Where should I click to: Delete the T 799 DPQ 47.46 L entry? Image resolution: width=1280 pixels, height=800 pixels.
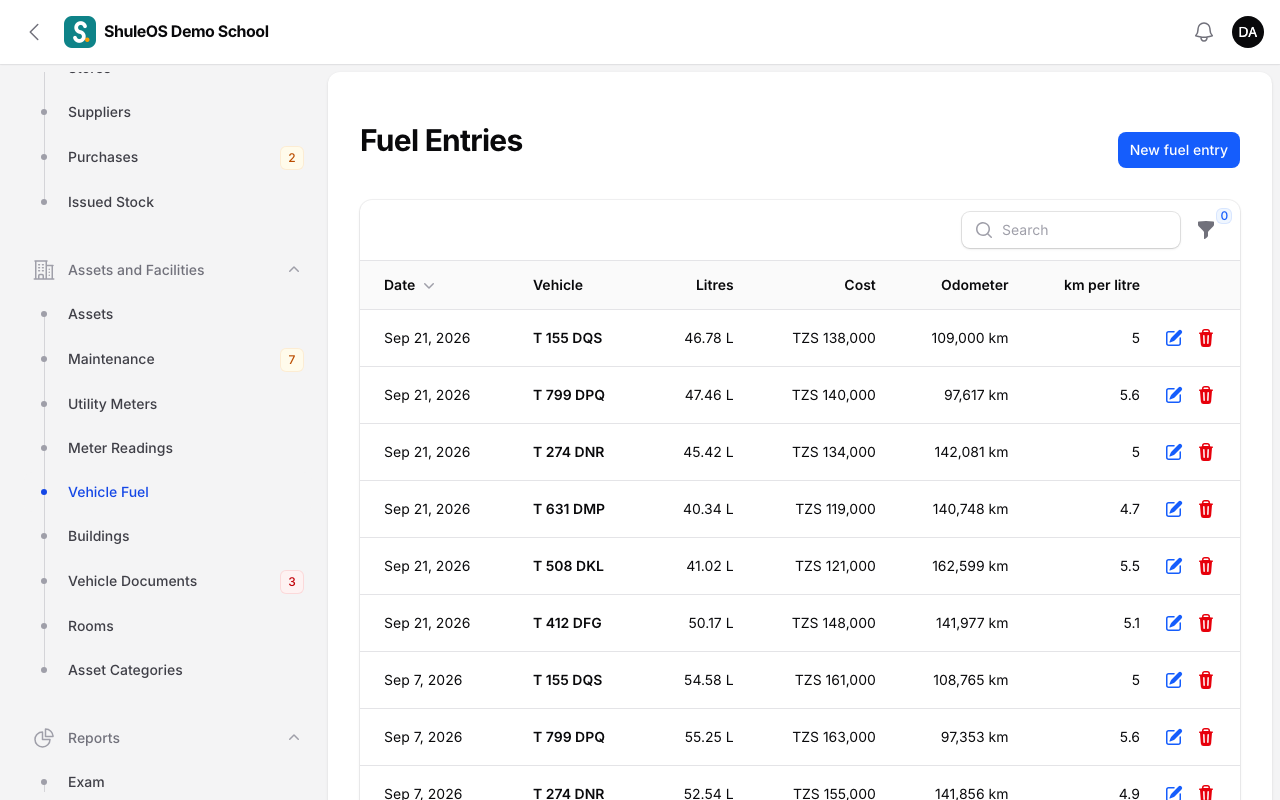[x=1206, y=395]
